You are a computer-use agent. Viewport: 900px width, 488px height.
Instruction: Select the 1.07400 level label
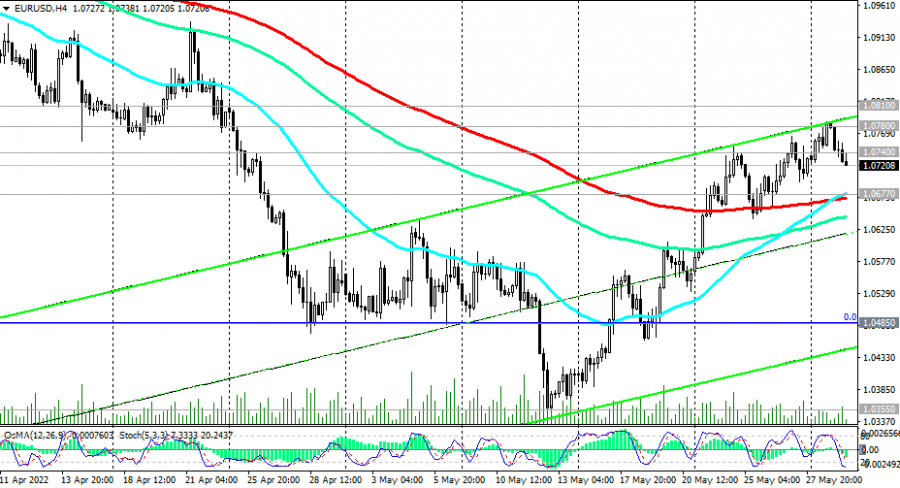pos(879,152)
